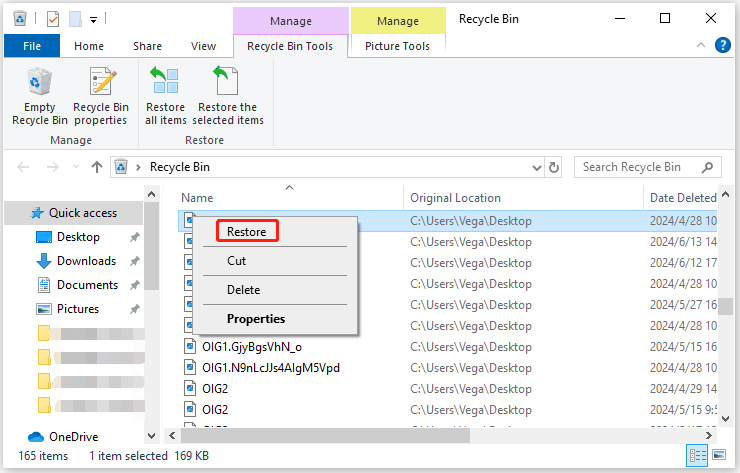Select the Picture Tools tab

(x=397, y=46)
